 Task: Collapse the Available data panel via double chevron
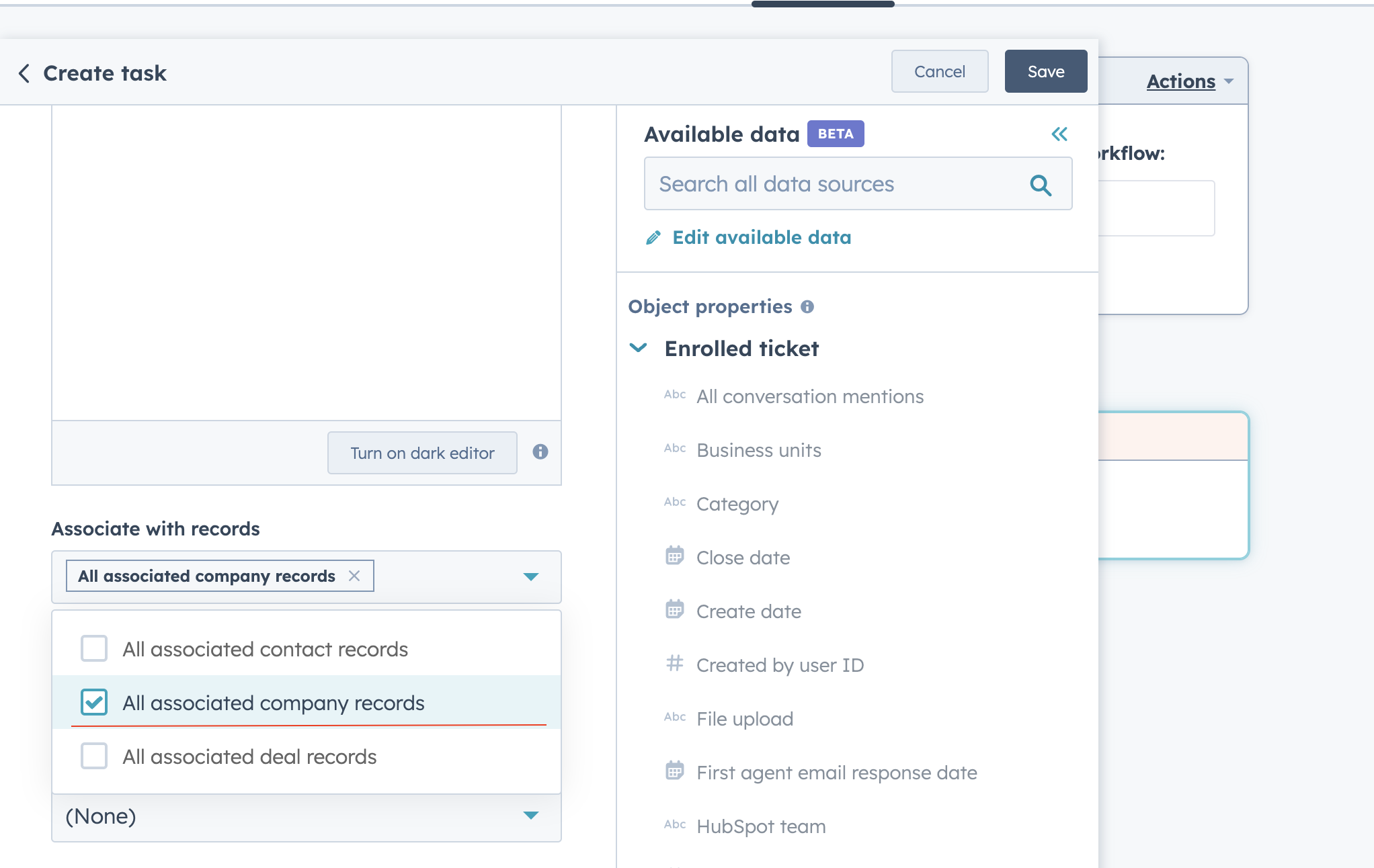(x=1059, y=134)
